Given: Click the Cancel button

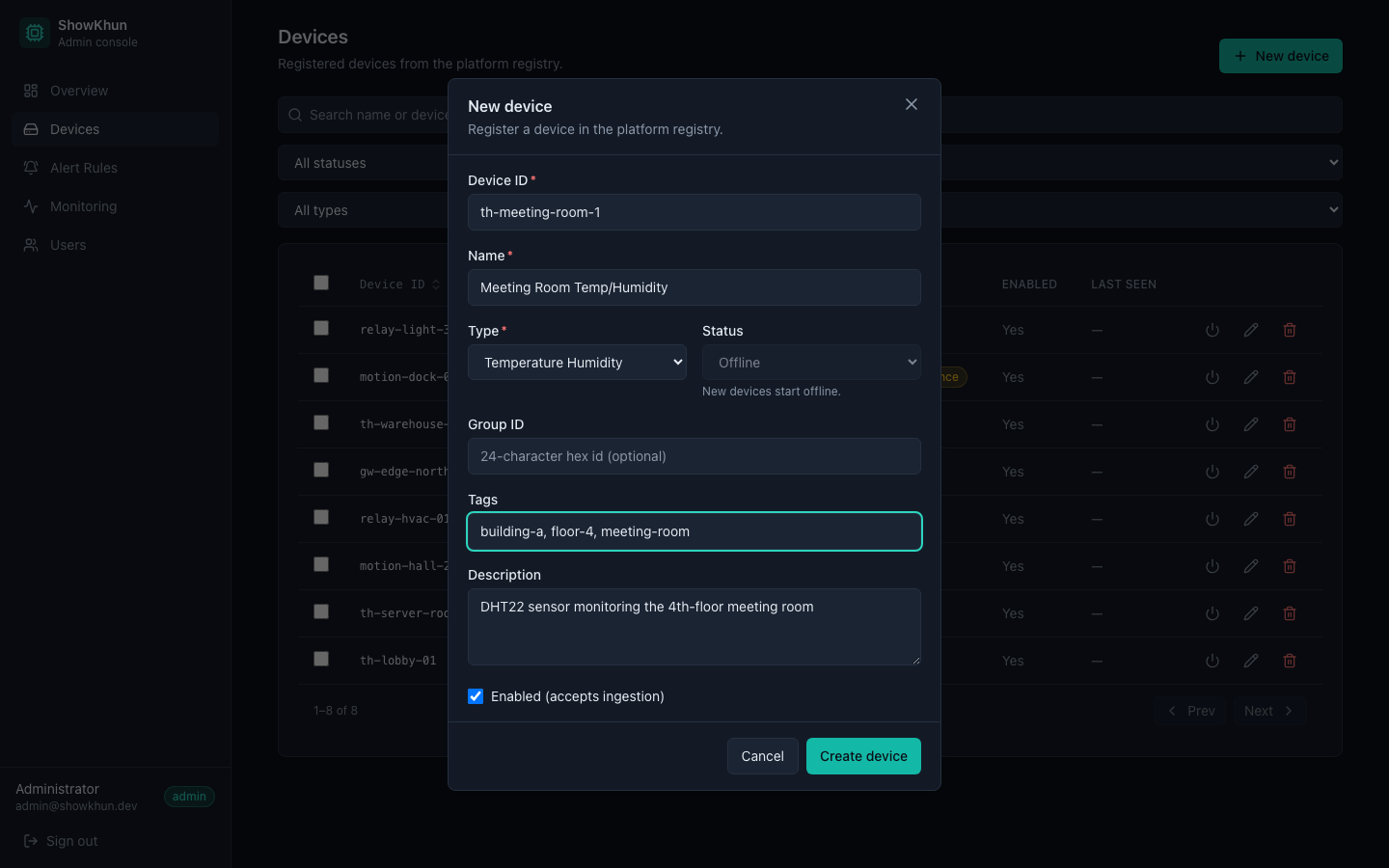Looking at the screenshot, I should pyautogui.click(x=762, y=756).
